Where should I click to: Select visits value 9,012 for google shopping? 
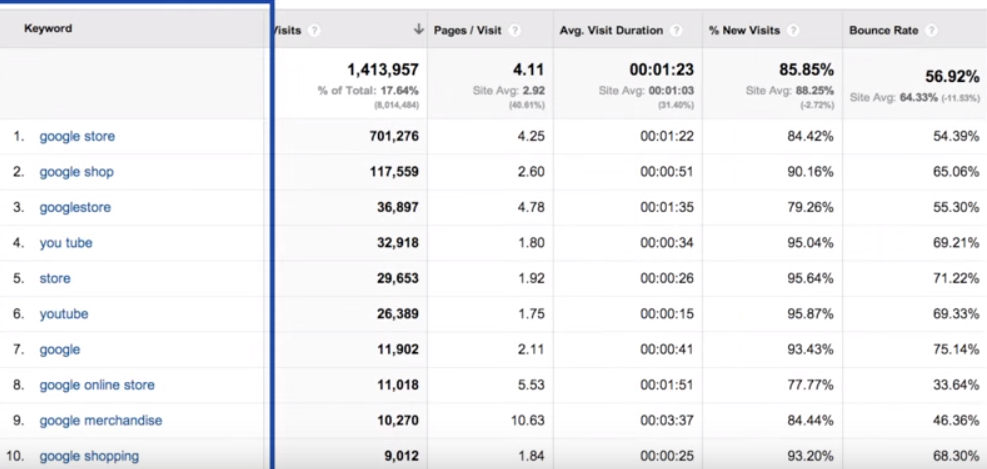[402, 456]
